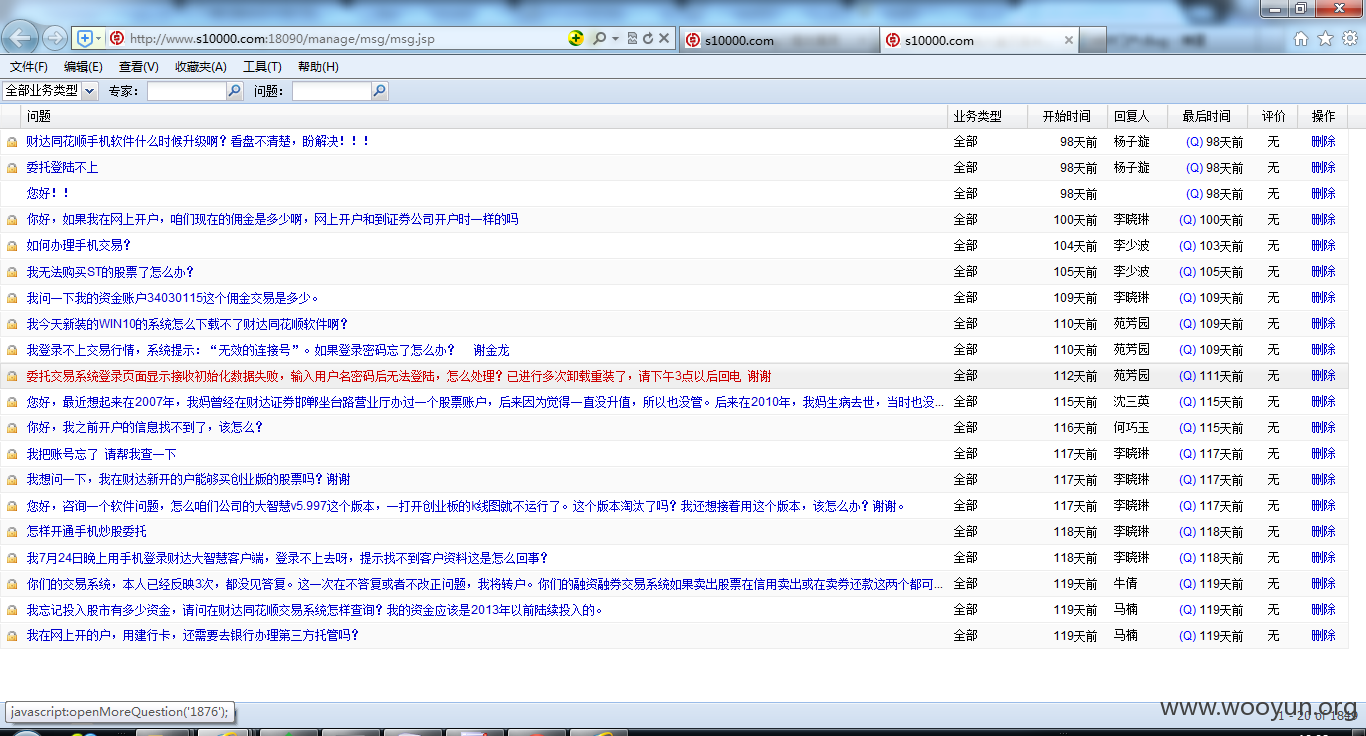This screenshot has width=1366, height=736.
Task: Click replier name 何巧玉
Action: (x=1131, y=428)
